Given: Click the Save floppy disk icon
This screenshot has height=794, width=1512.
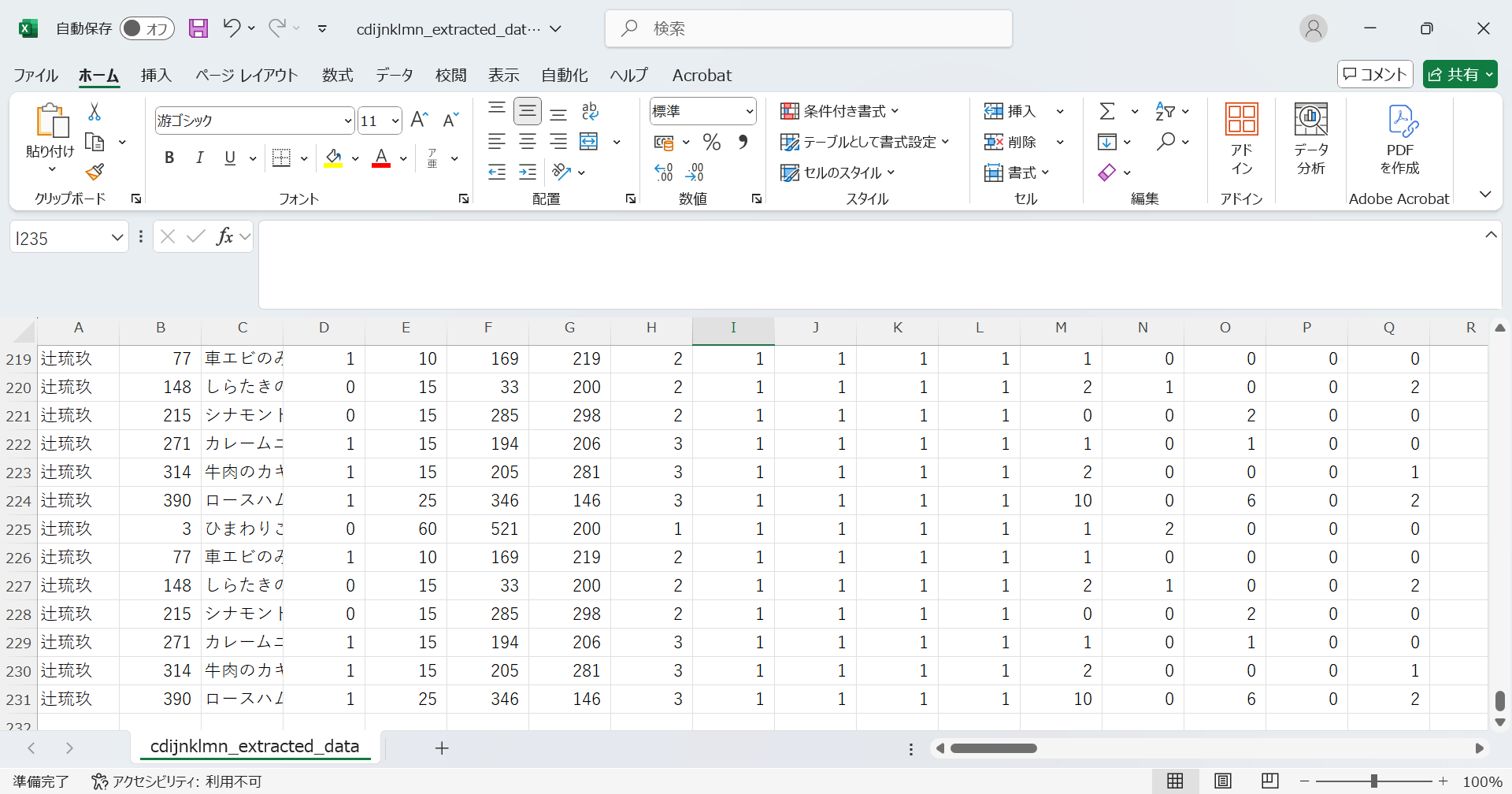Looking at the screenshot, I should pyautogui.click(x=198, y=29).
